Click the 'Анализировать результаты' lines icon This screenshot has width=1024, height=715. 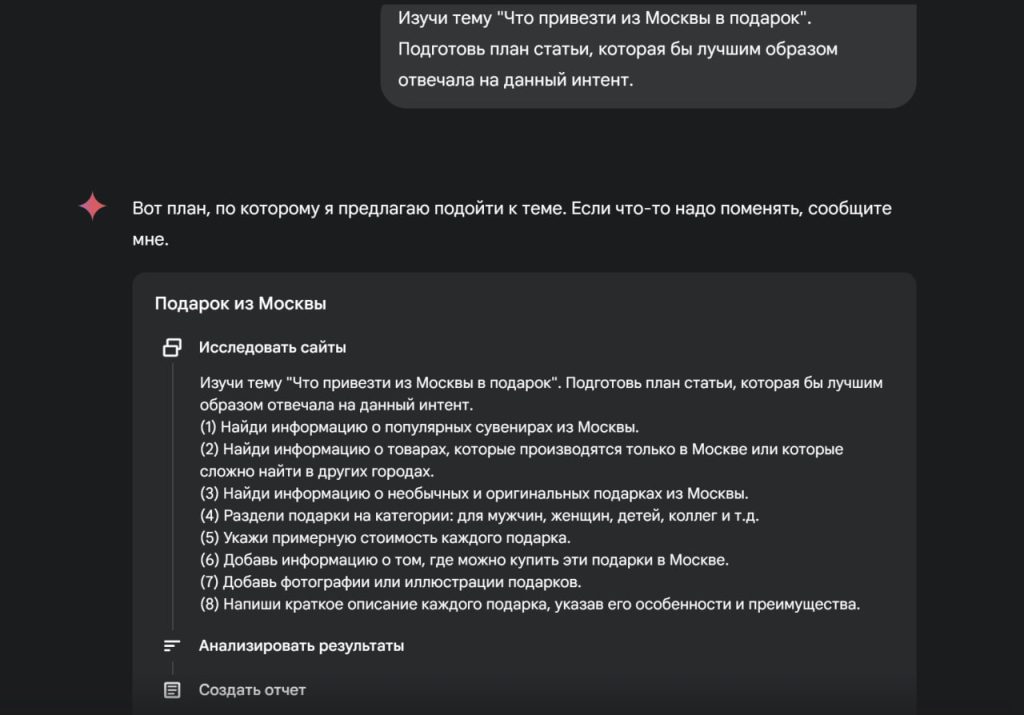[x=172, y=646]
